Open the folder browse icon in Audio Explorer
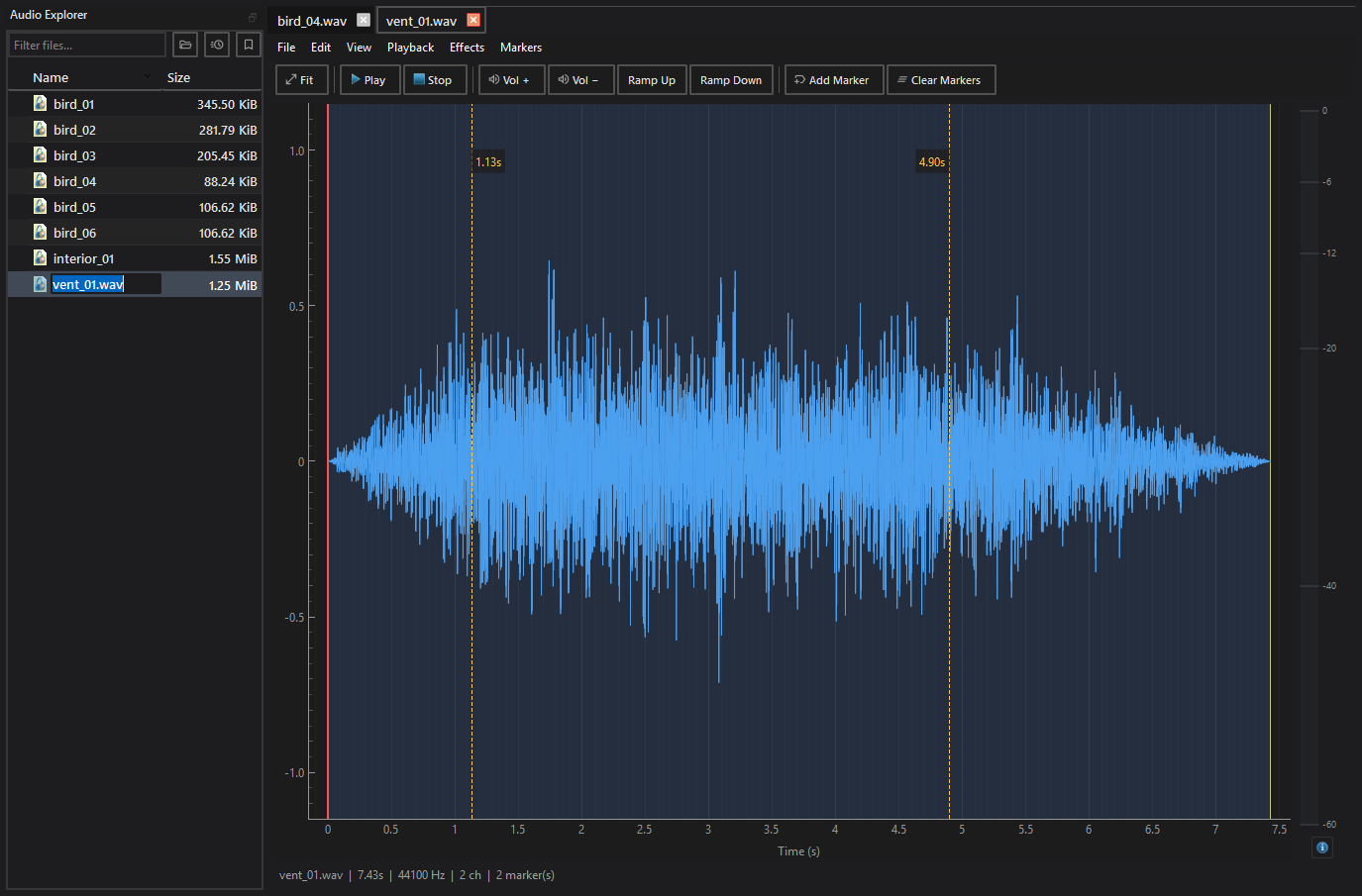The height and width of the screenshot is (896, 1362). click(185, 45)
